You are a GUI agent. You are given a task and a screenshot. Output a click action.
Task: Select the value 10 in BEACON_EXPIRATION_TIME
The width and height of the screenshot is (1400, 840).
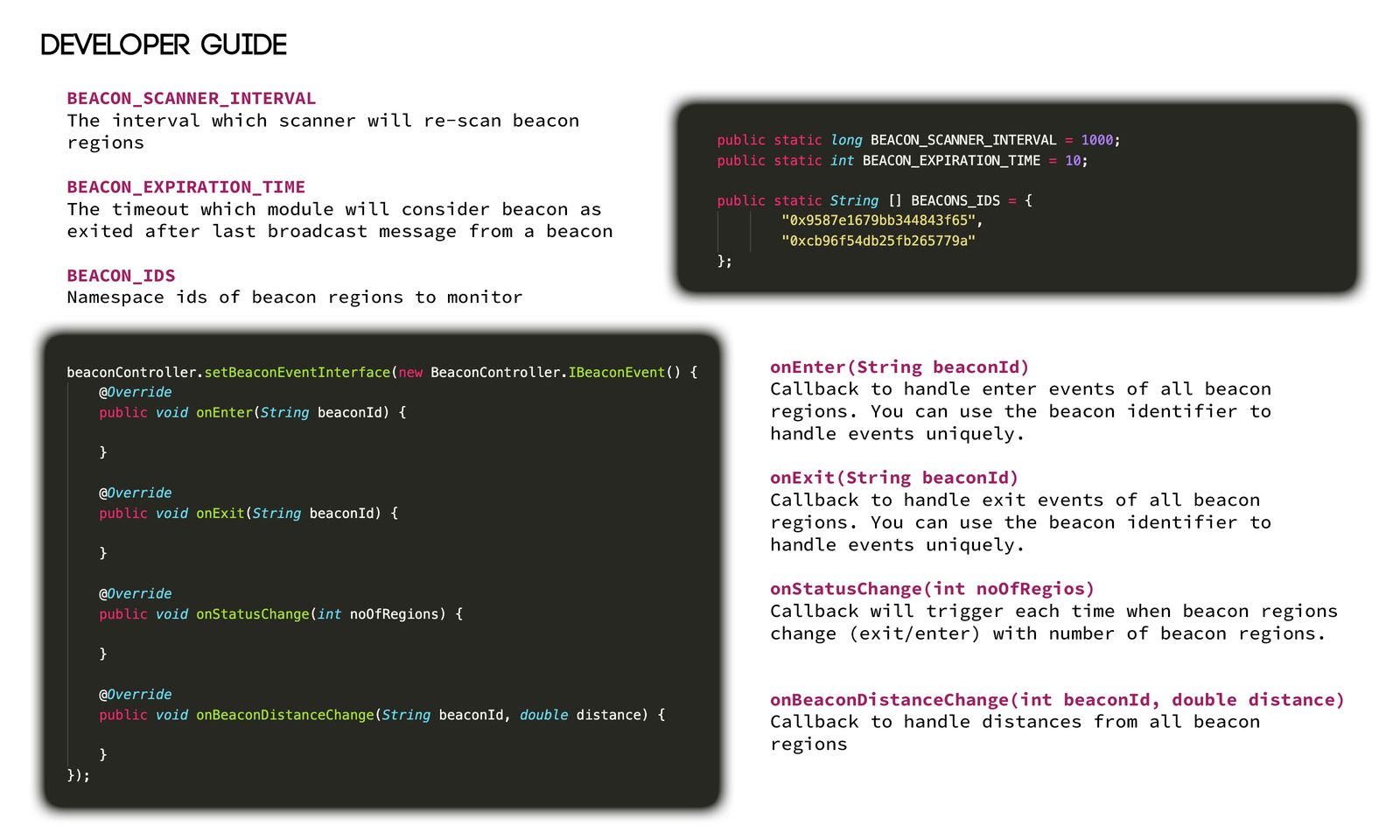(x=1074, y=160)
